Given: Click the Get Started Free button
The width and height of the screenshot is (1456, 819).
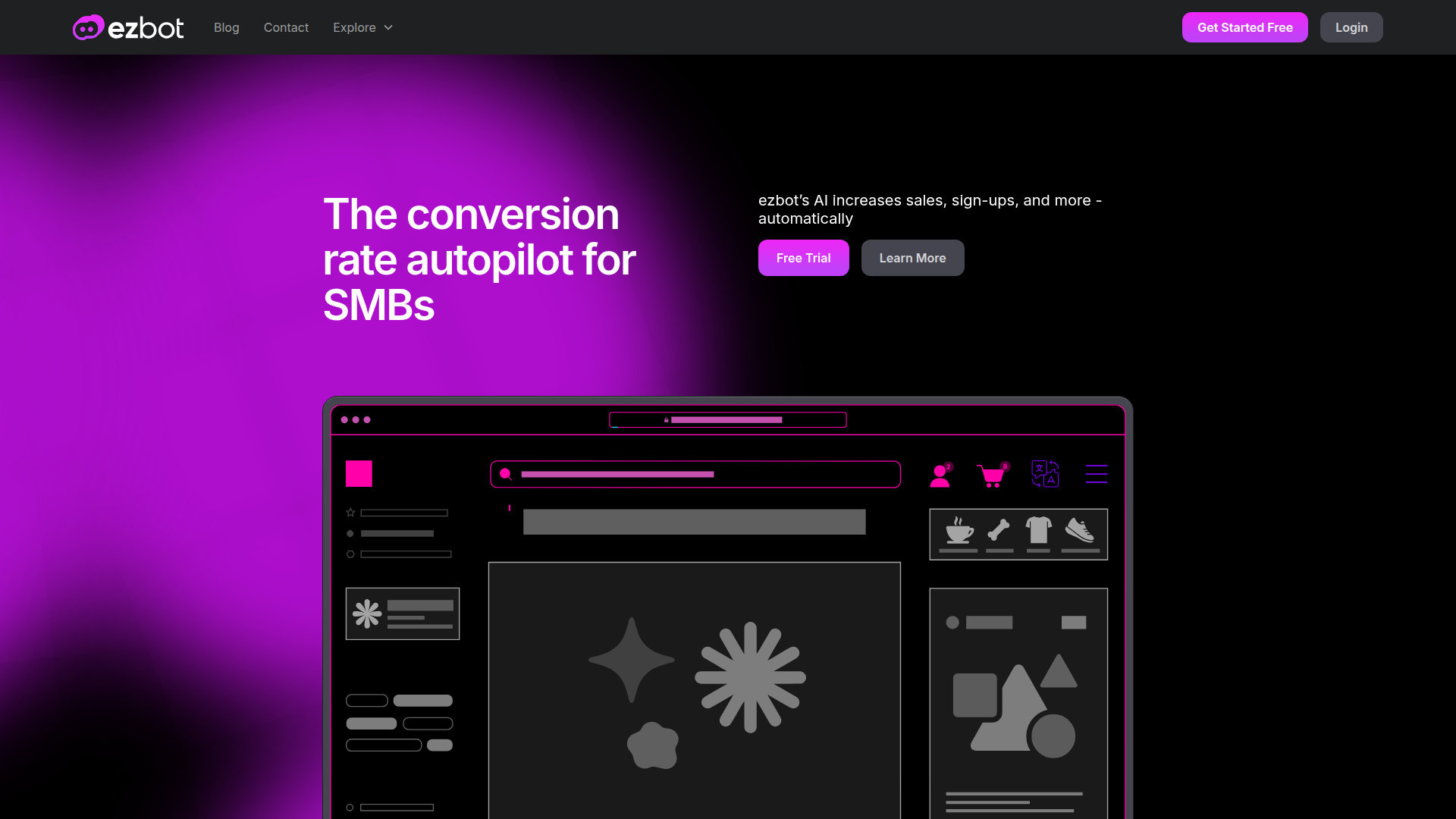Looking at the screenshot, I should click(x=1244, y=27).
